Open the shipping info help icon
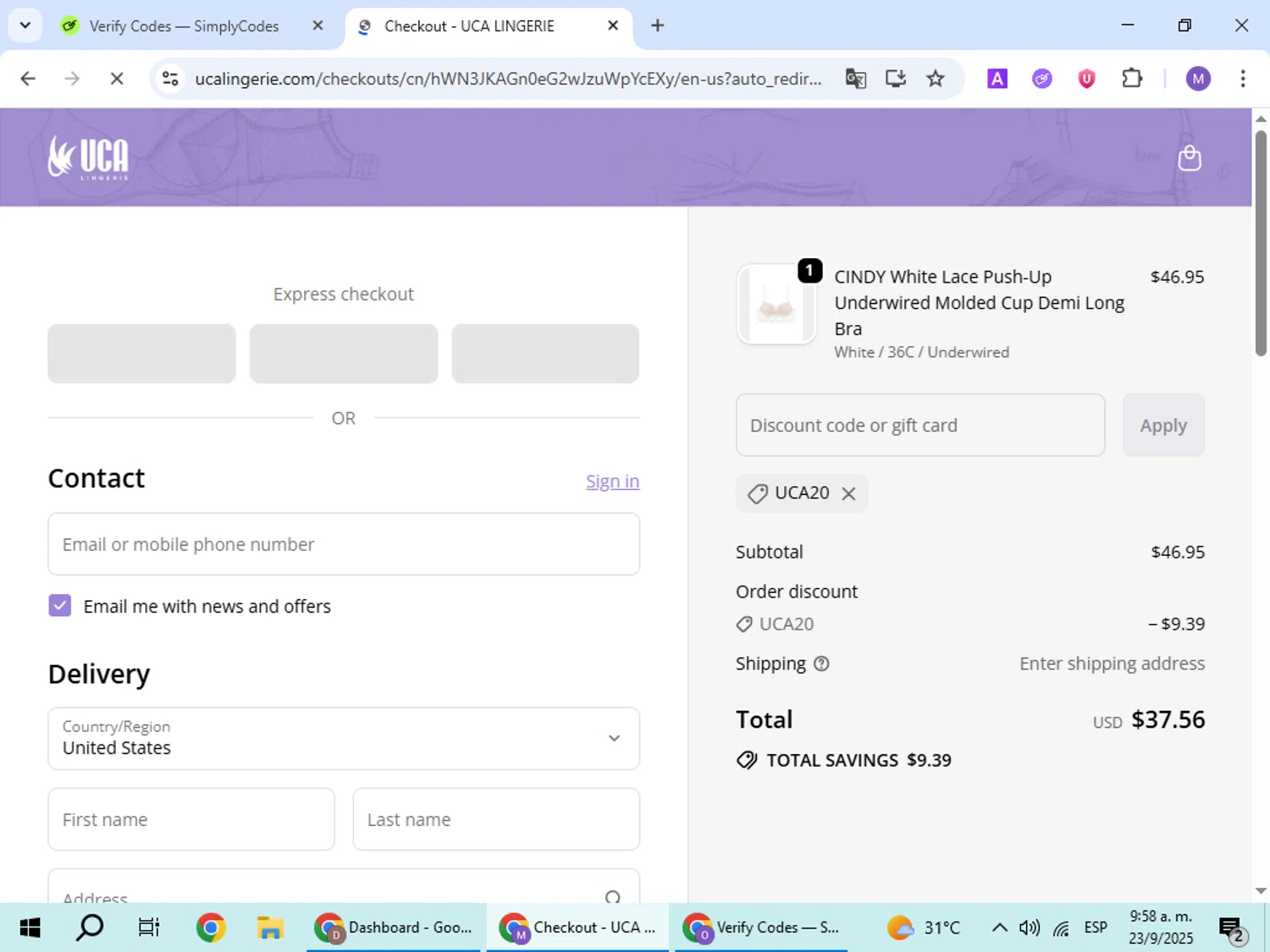1270x952 pixels. pos(821,663)
